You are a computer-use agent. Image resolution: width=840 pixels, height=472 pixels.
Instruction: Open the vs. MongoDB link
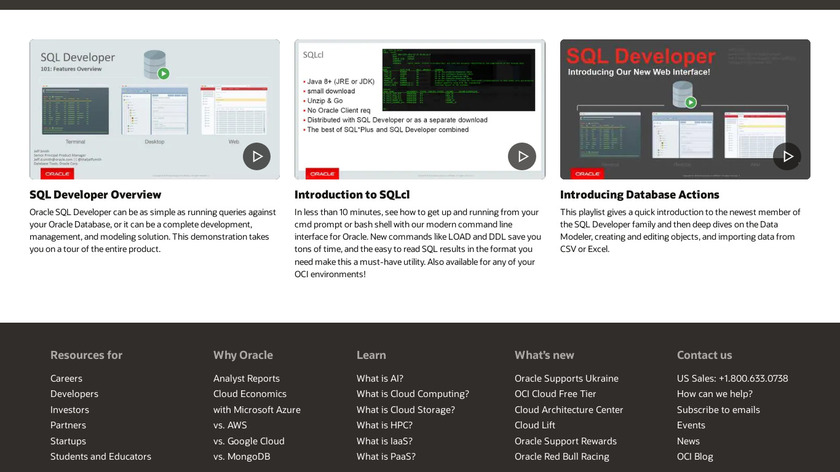(x=242, y=456)
